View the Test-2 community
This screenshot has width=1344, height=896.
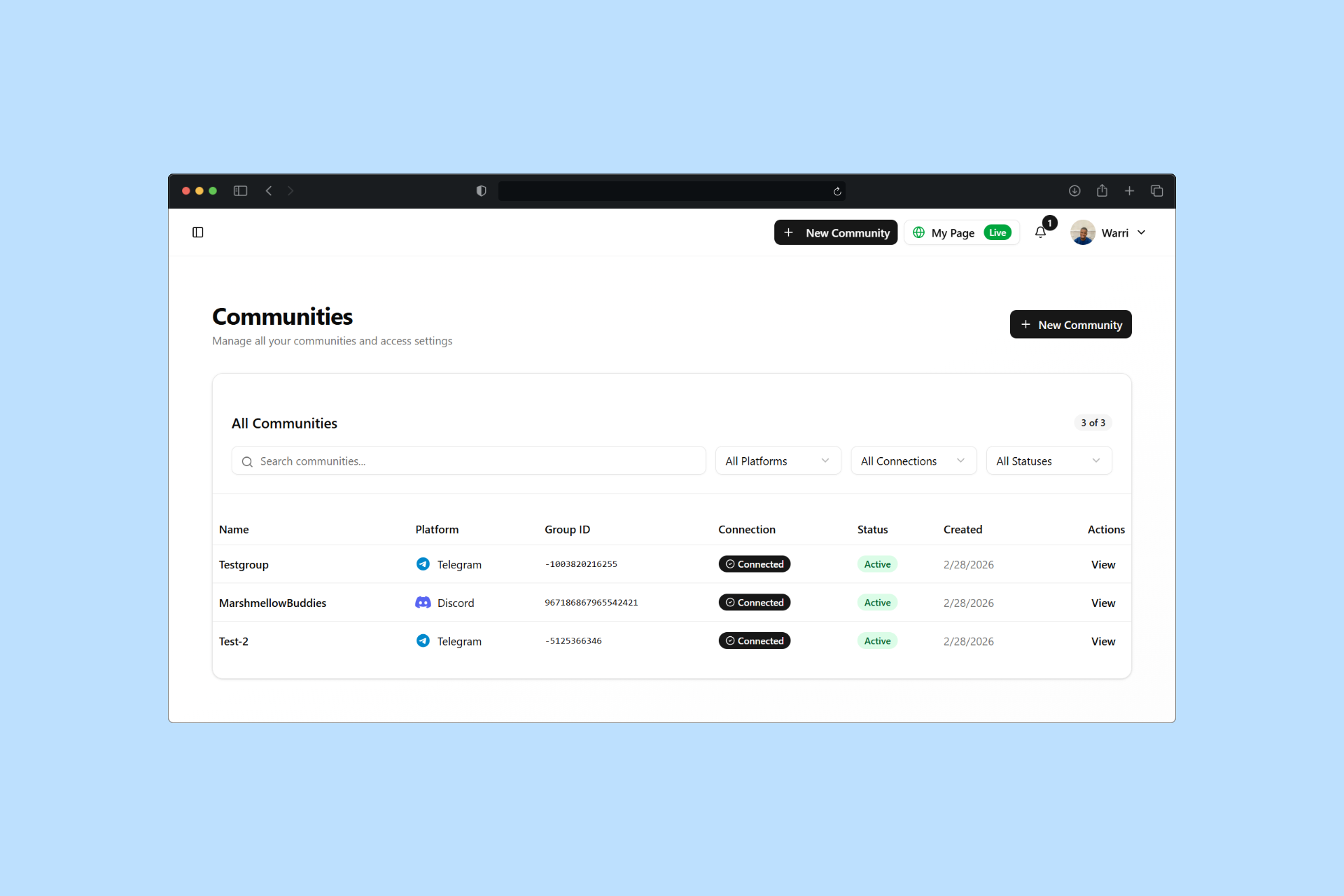pos(1102,641)
